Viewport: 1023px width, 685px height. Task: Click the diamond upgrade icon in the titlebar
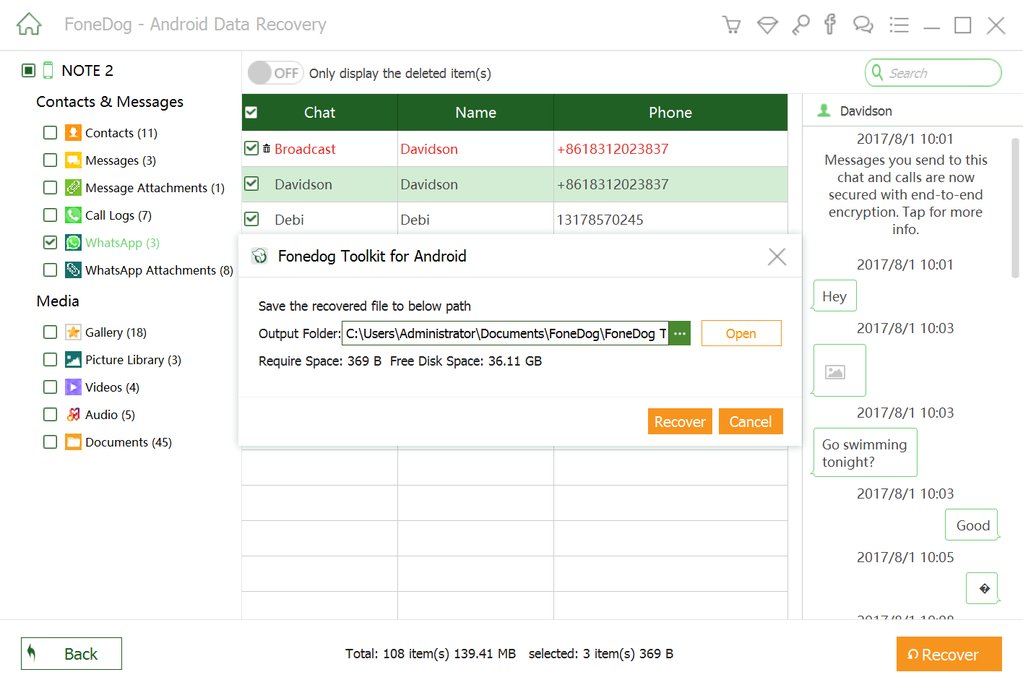coord(767,24)
